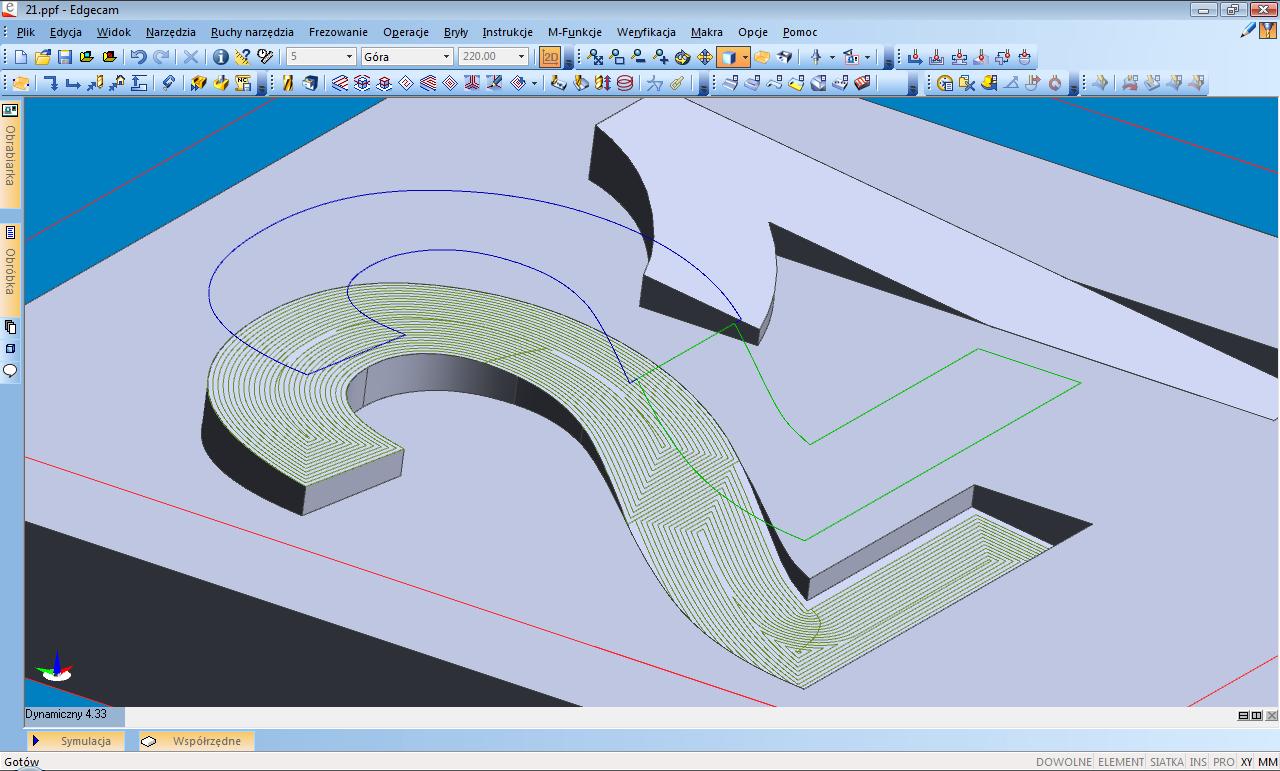Open the Makra menu
1280x771 pixels.
(707, 32)
